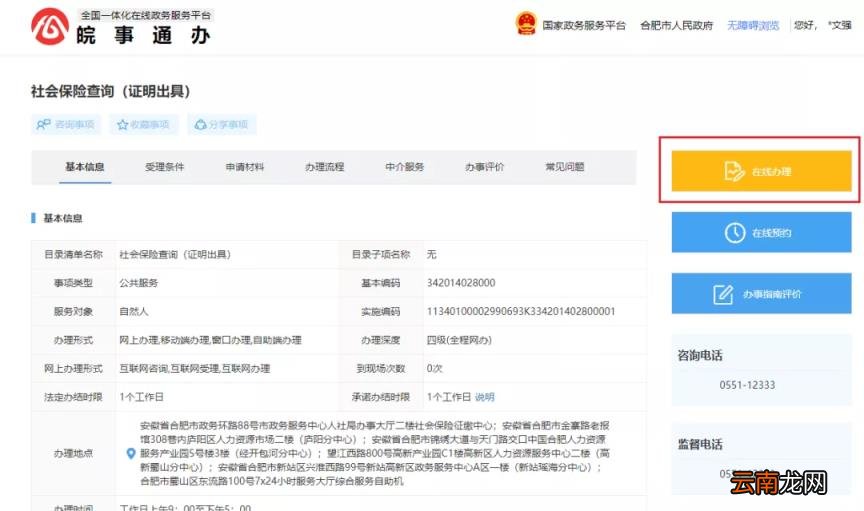
Task: Click the user name *文强
Action: click(x=840, y=25)
